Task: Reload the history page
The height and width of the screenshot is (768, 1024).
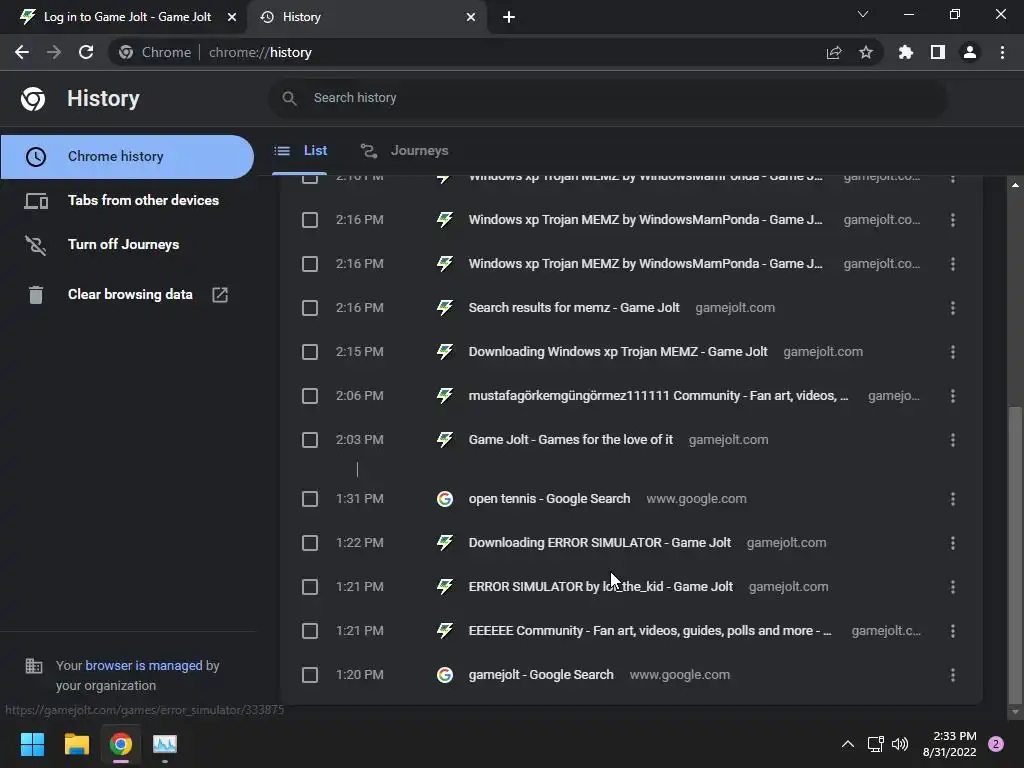Action: [x=86, y=52]
